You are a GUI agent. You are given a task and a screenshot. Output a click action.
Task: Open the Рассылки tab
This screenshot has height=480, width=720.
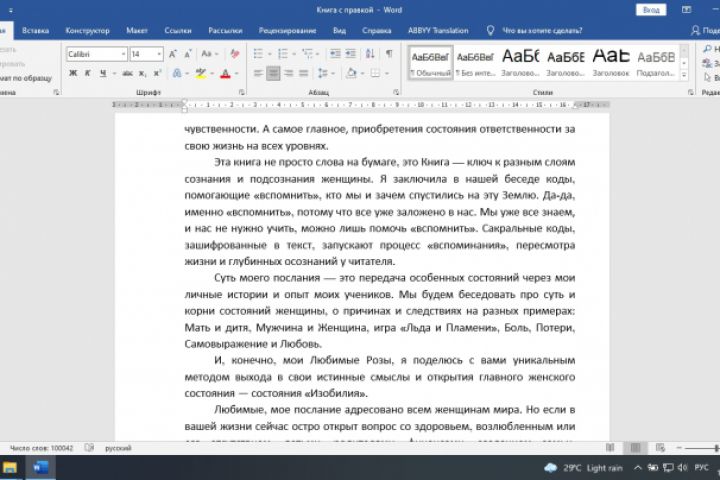[x=225, y=30]
